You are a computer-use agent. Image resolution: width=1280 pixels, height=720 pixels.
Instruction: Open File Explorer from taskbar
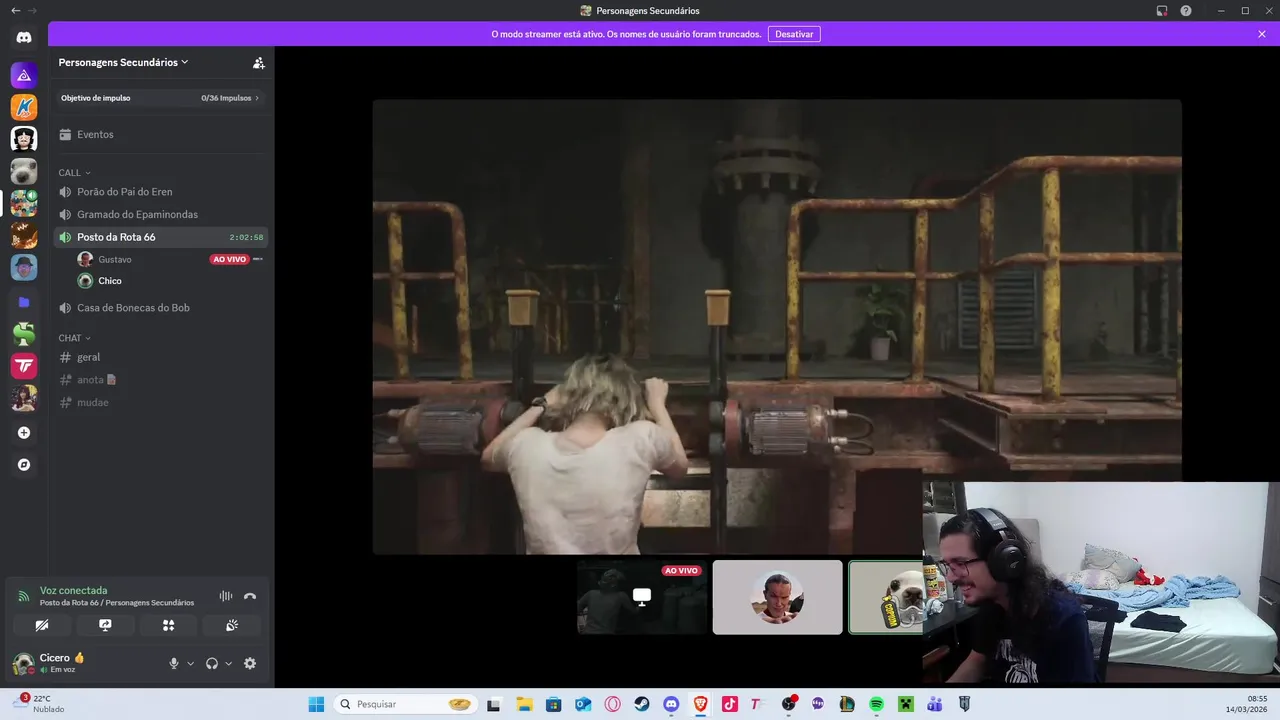pyautogui.click(x=524, y=704)
